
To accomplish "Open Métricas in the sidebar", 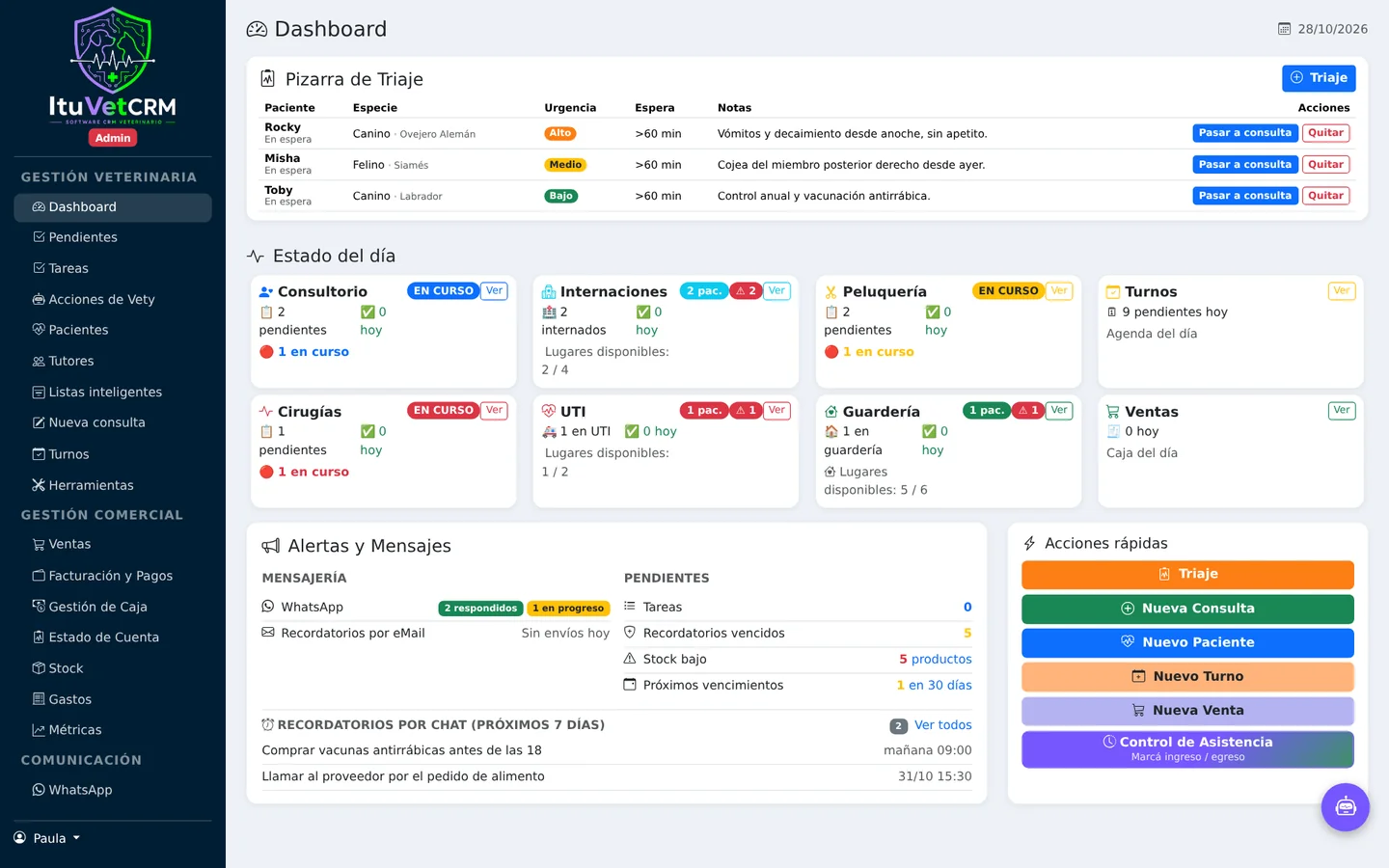I will 113,730.
